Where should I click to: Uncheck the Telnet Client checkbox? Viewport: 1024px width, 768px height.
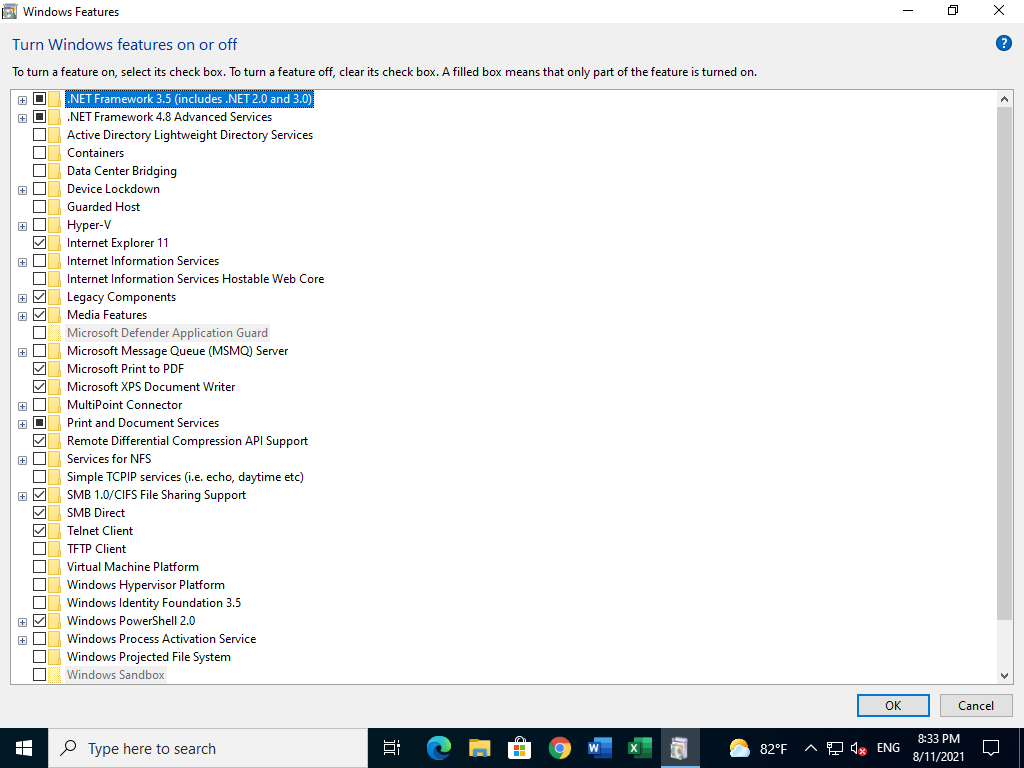(x=39, y=530)
